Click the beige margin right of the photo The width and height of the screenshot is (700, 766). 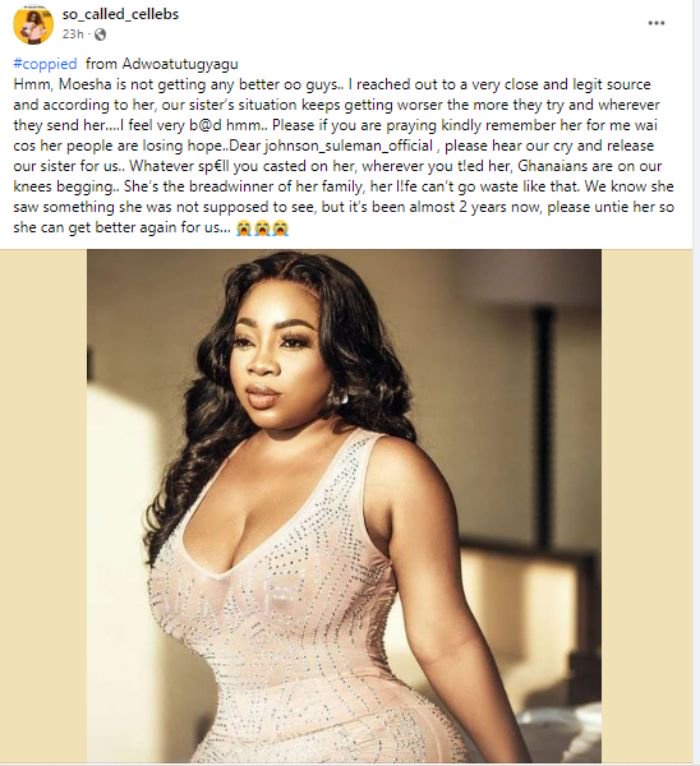point(647,506)
